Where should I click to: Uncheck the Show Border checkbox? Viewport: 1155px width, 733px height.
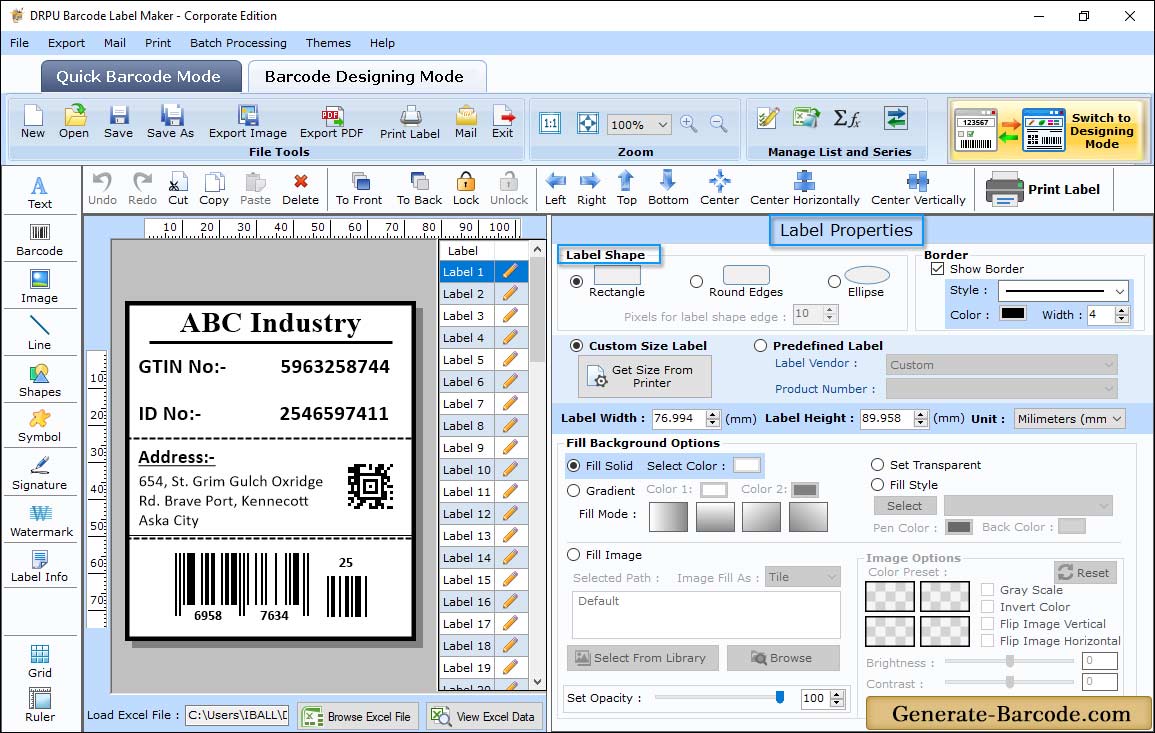coord(937,269)
